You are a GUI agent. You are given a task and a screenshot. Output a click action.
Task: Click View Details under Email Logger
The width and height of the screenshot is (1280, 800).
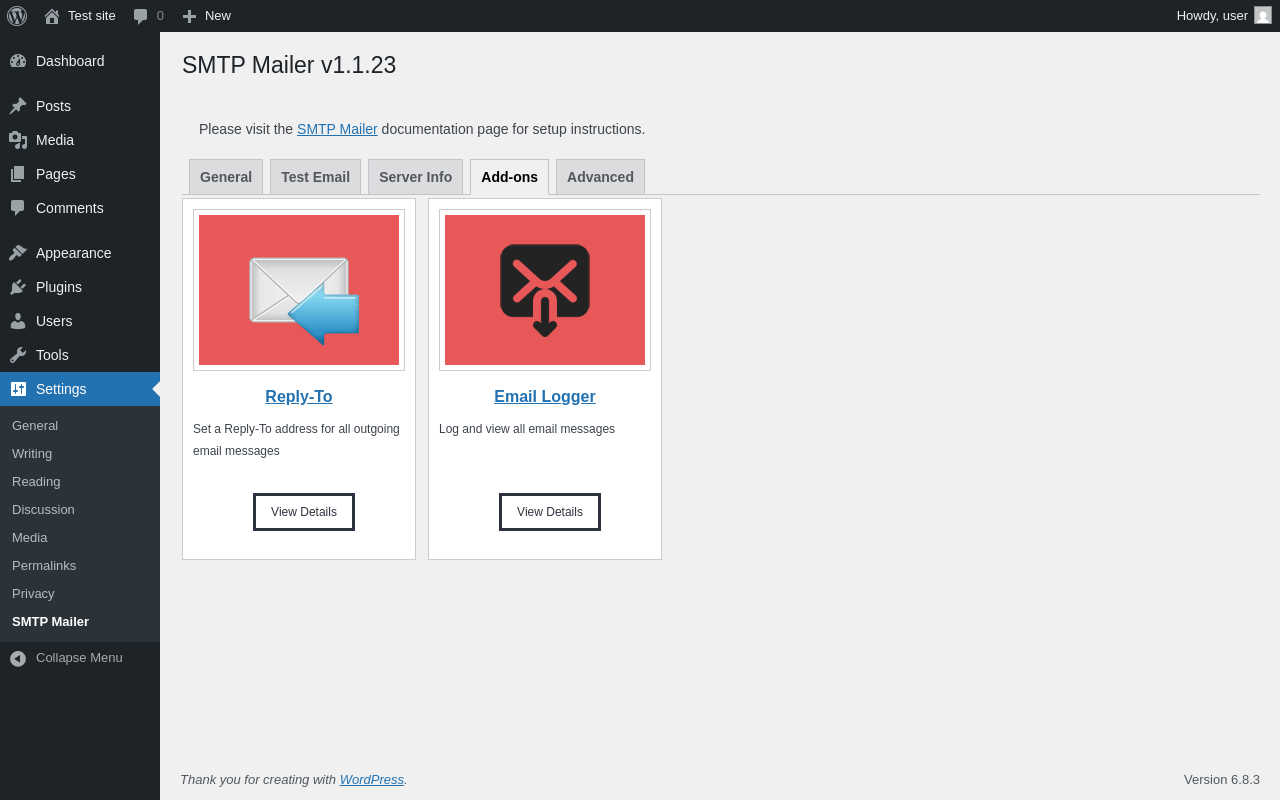pyautogui.click(x=550, y=512)
